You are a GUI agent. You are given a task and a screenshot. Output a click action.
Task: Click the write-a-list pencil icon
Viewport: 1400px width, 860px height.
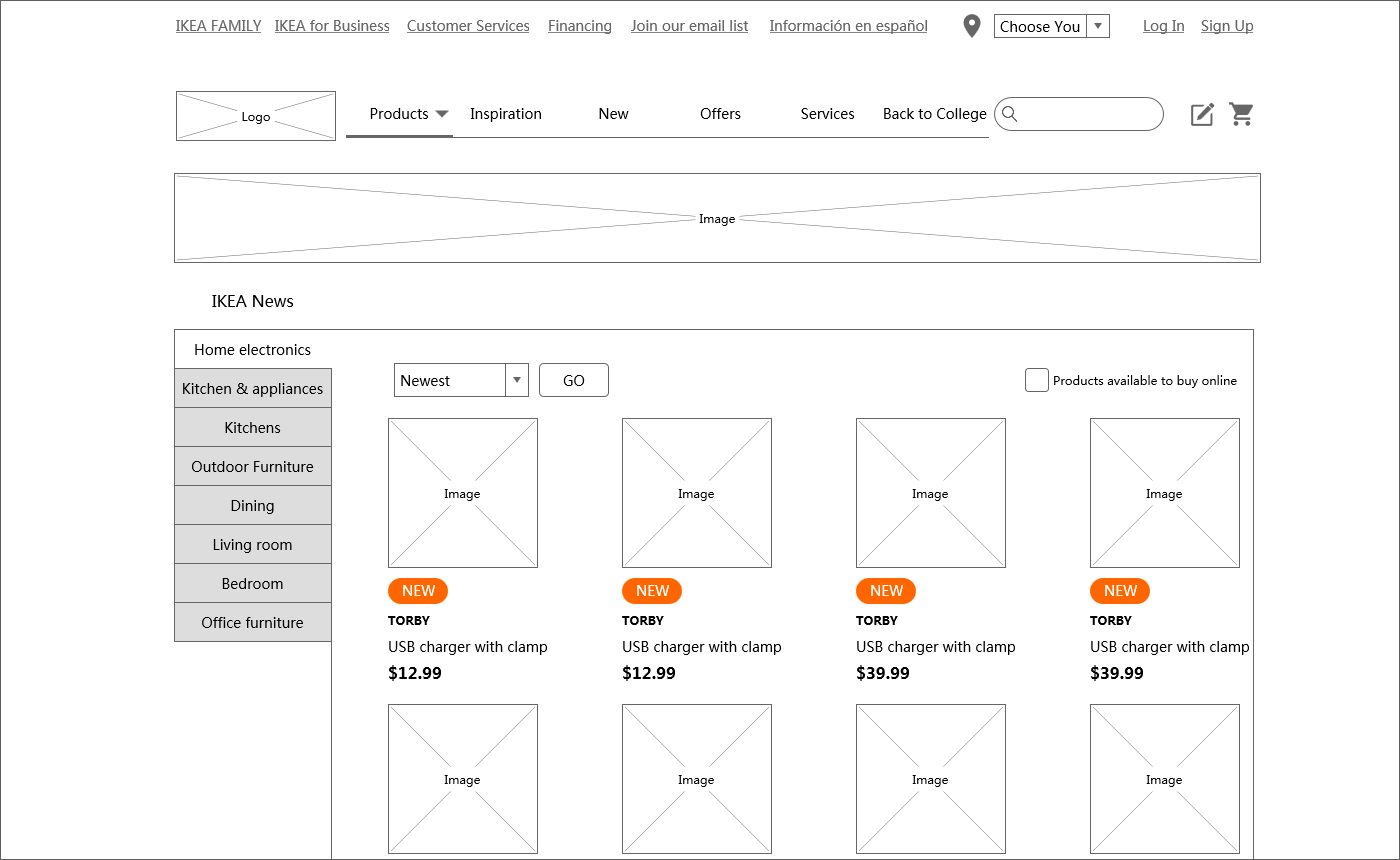(x=1201, y=114)
